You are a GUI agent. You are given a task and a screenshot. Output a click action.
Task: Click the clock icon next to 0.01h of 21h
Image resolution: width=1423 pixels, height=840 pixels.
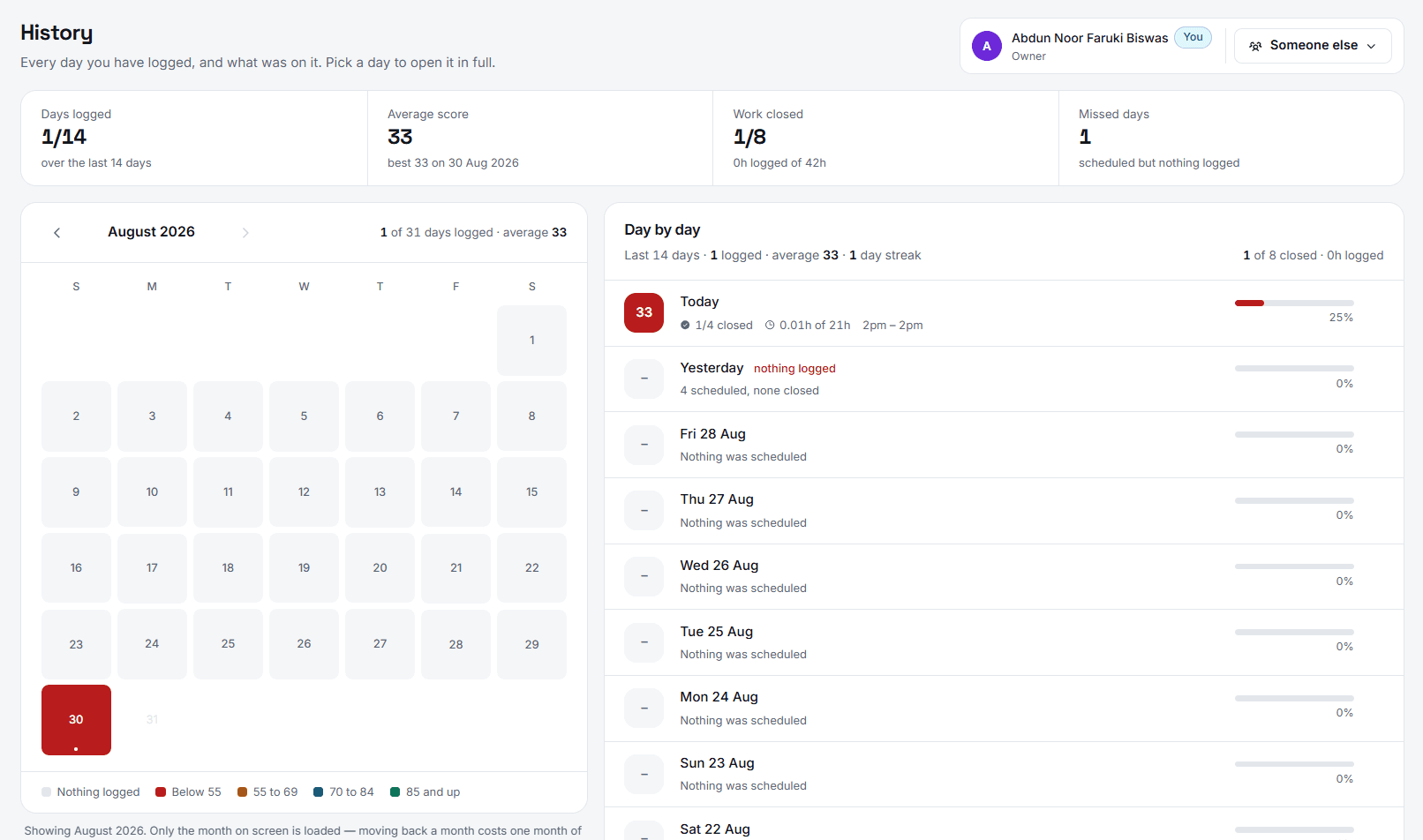pyautogui.click(x=770, y=326)
